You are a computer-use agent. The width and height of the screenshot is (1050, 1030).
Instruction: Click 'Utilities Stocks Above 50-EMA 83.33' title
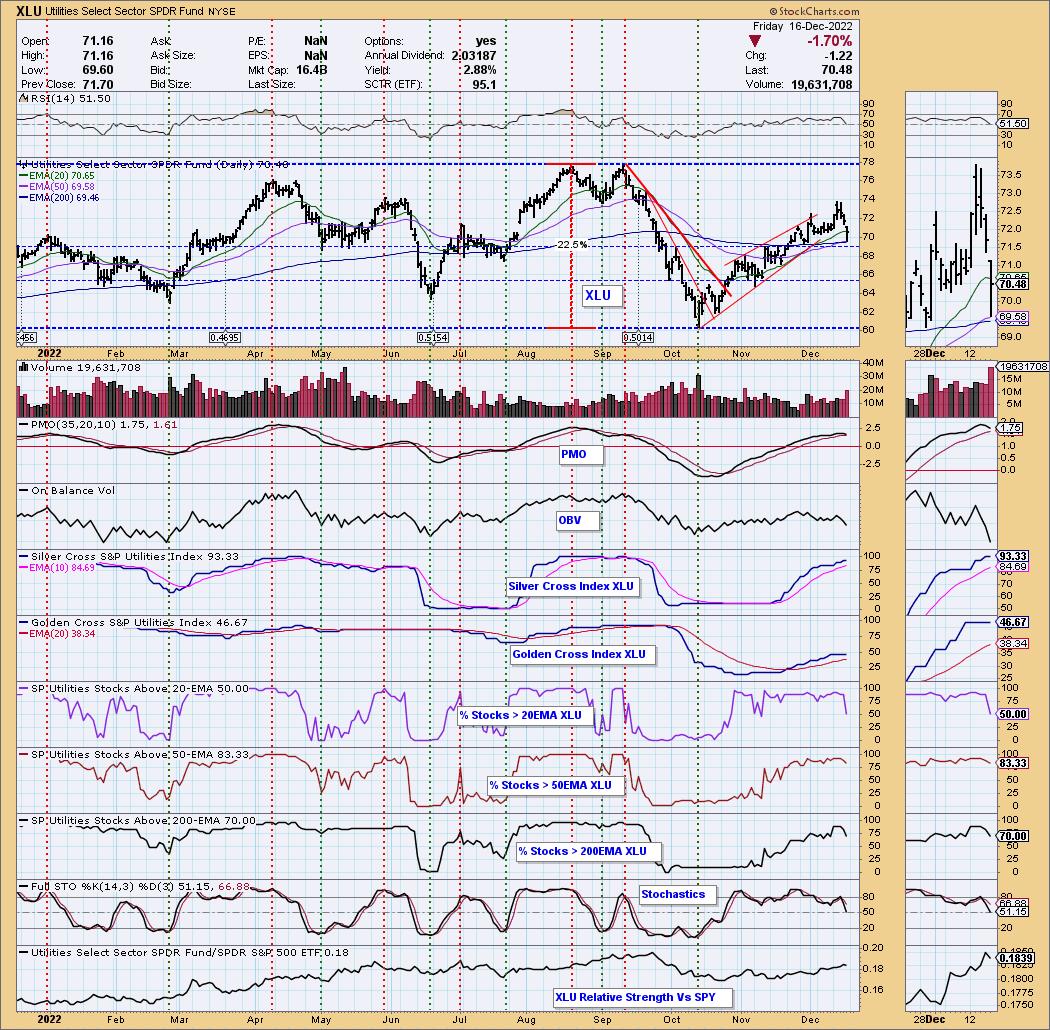point(133,754)
